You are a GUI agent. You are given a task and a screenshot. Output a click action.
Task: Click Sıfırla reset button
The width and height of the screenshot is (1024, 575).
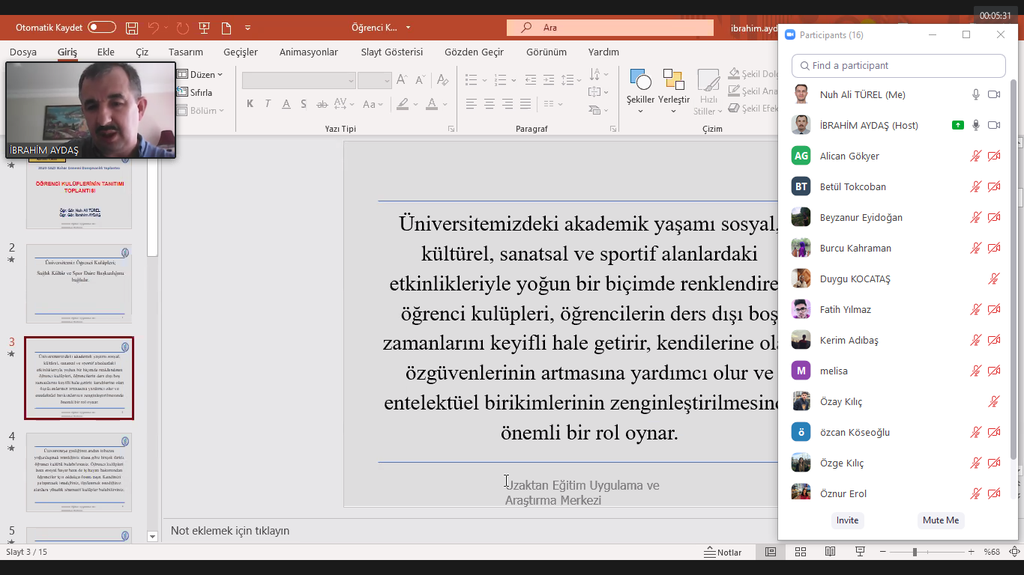click(x=195, y=93)
